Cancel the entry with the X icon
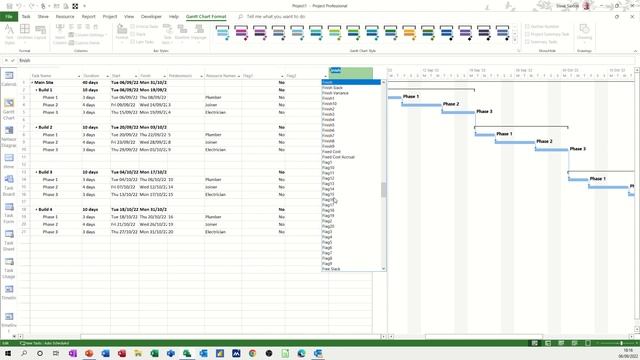The image size is (640, 360). tap(6, 60)
